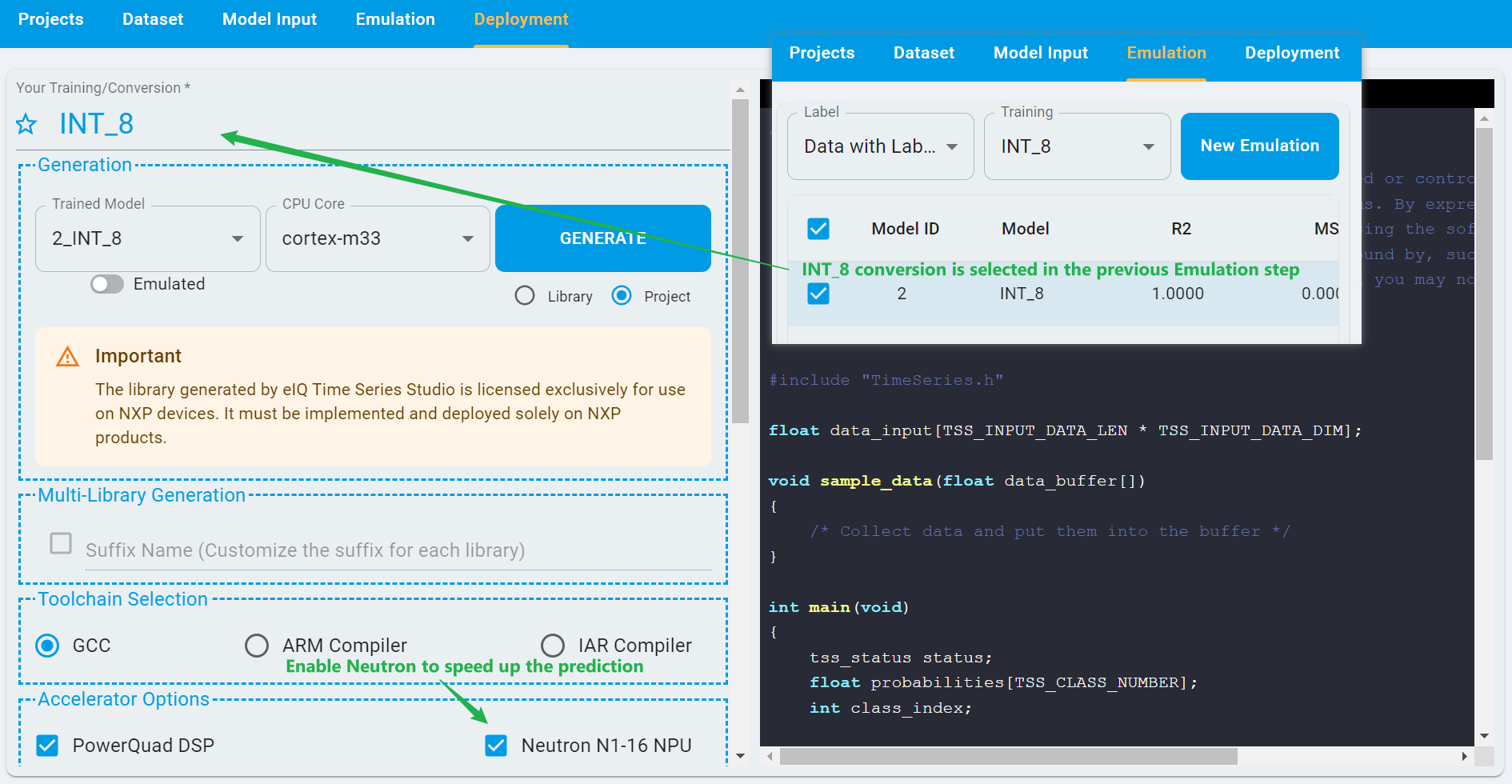1512x784 pixels.
Task: Click the left panel scroll-up arrow
Action: (x=740, y=90)
